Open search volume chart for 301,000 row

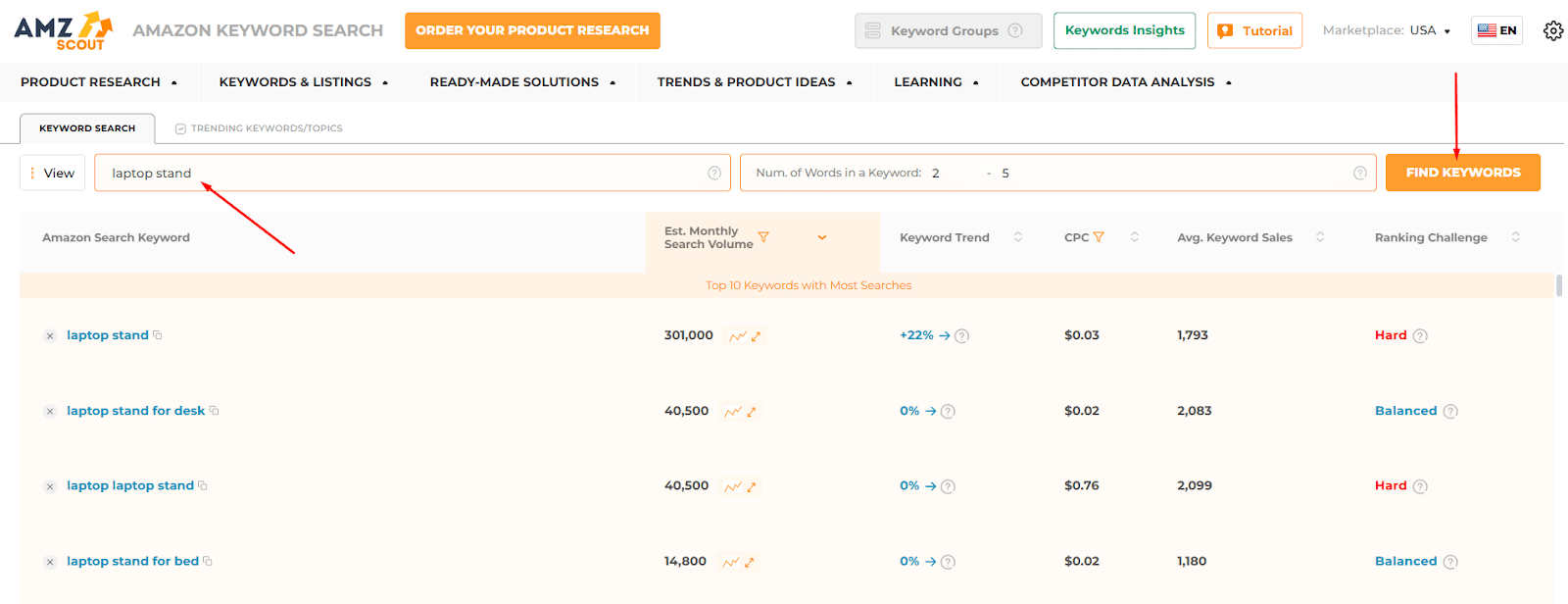pos(737,336)
